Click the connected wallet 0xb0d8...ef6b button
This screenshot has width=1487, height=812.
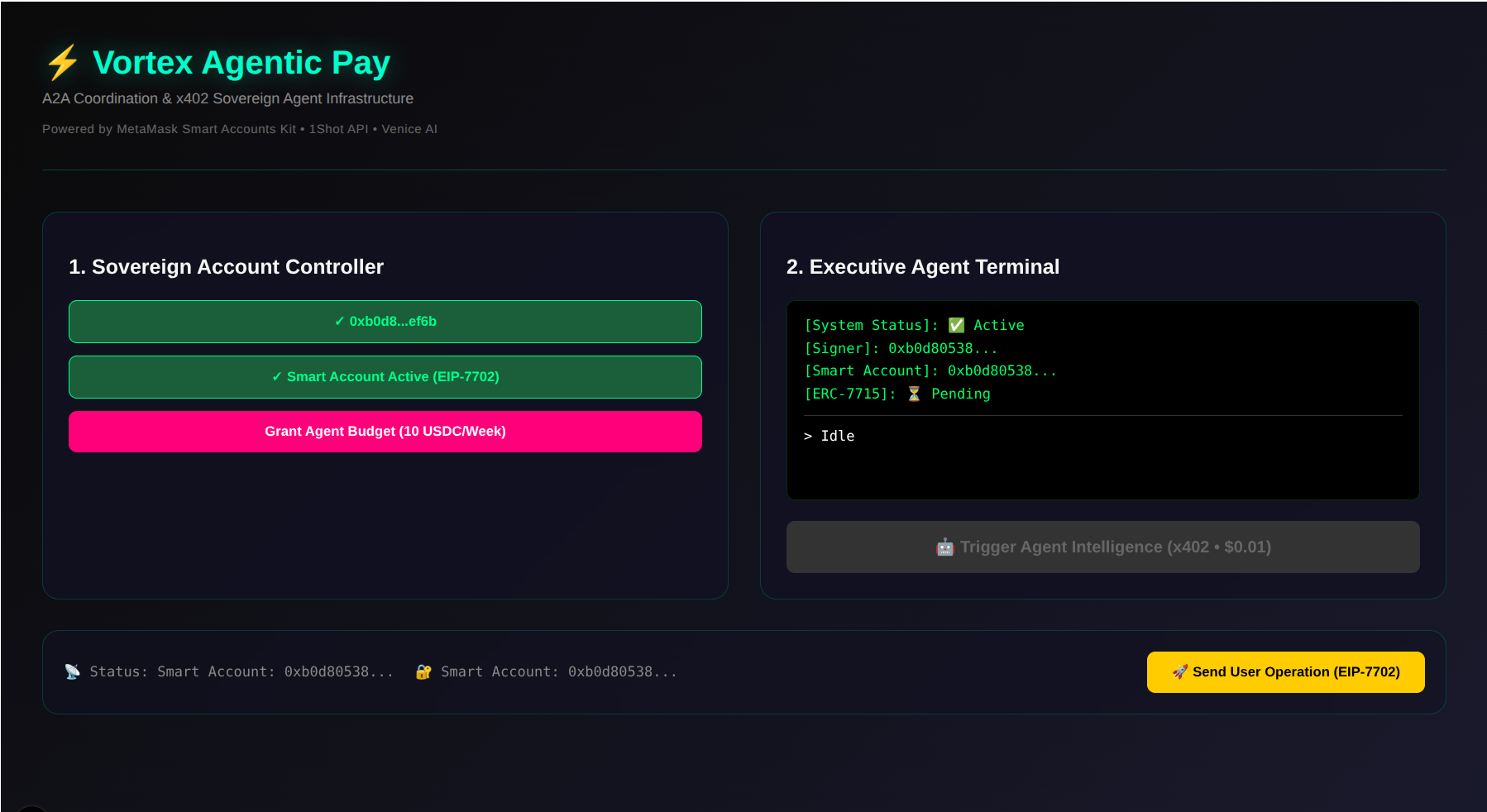click(x=385, y=322)
